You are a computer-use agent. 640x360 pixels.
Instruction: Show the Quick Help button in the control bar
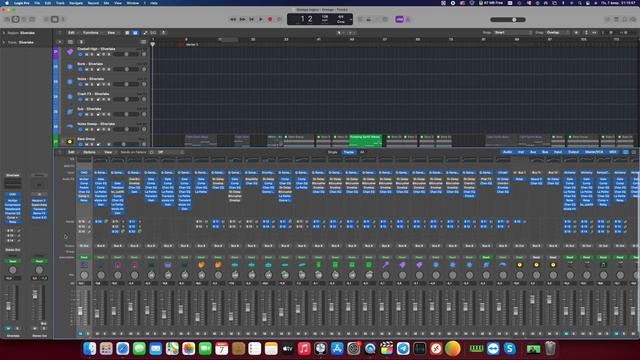(x=24, y=19)
